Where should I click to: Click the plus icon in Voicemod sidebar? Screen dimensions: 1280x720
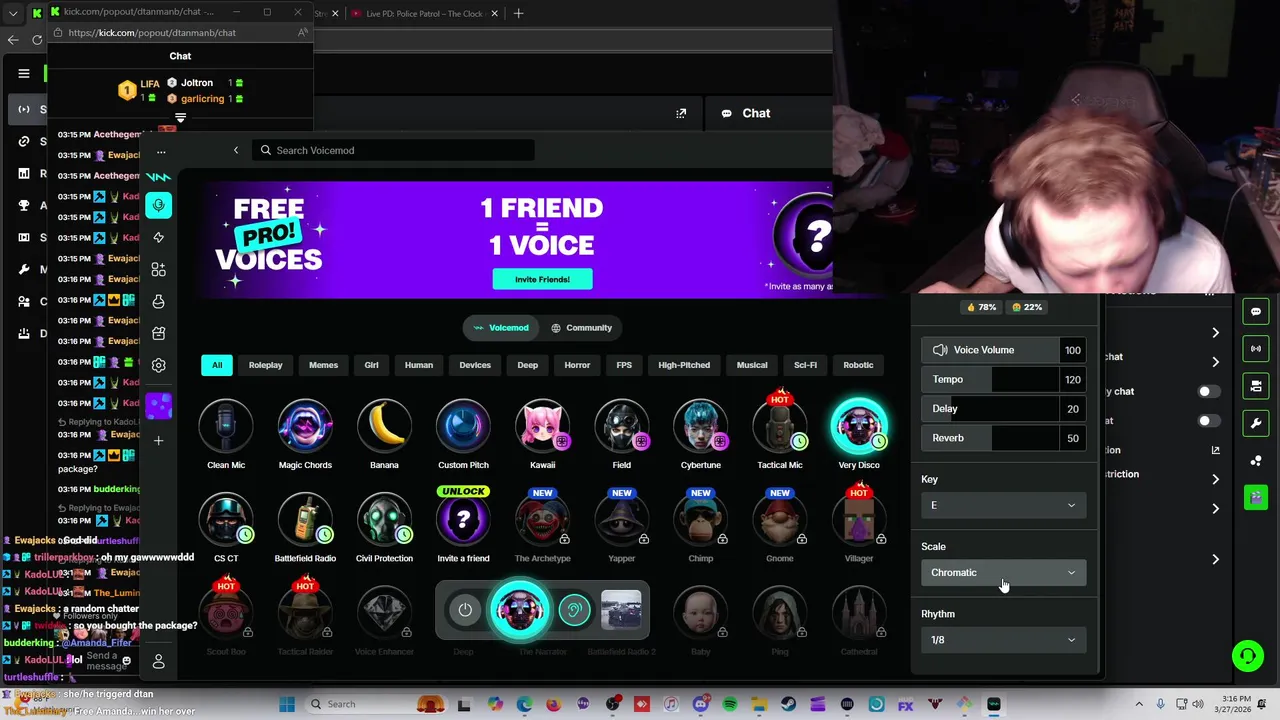[158, 440]
